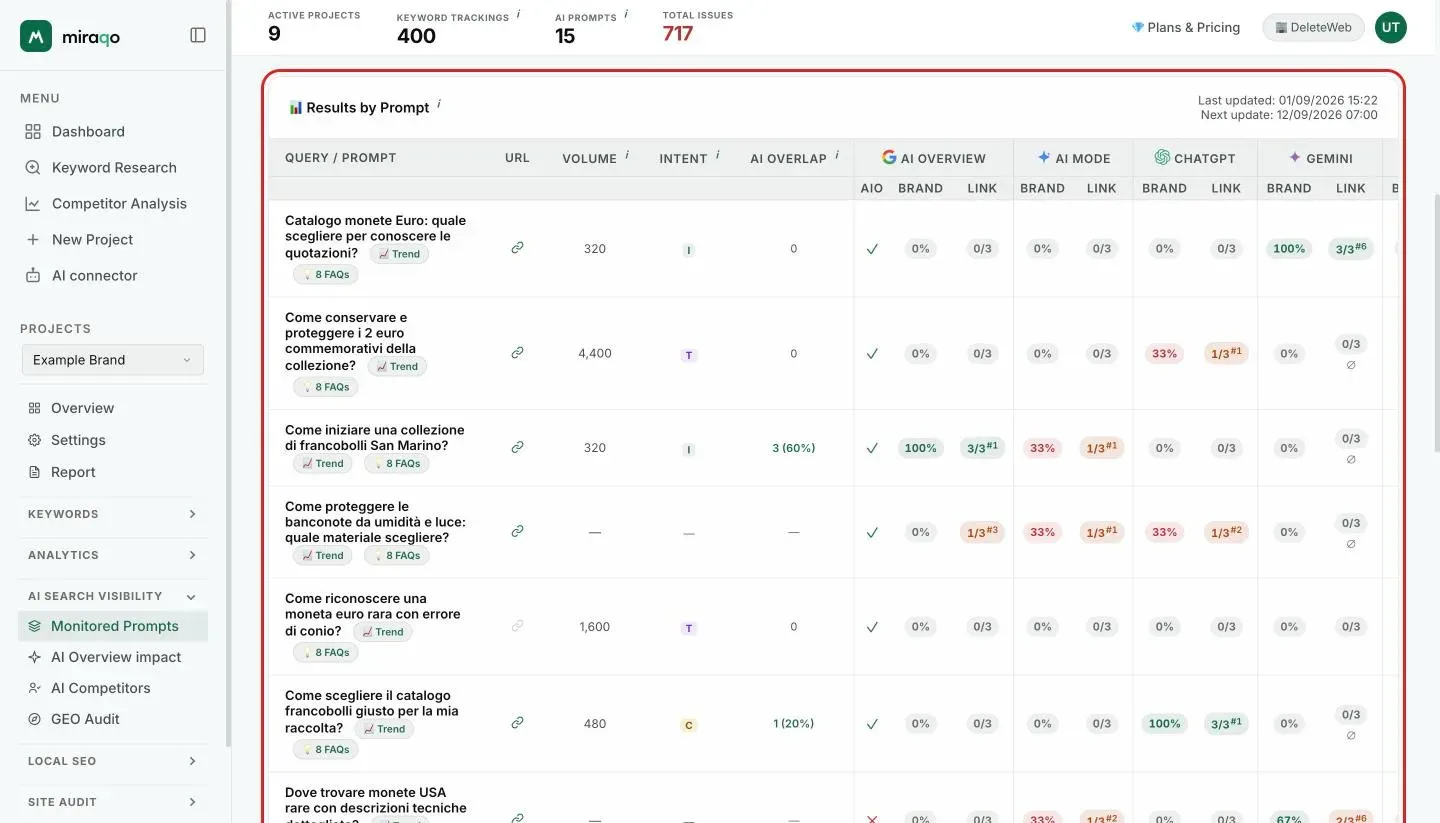Click Trend badge on Catalogo monete Euro prompt
The image size is (1440, 823).
[399, 254]
